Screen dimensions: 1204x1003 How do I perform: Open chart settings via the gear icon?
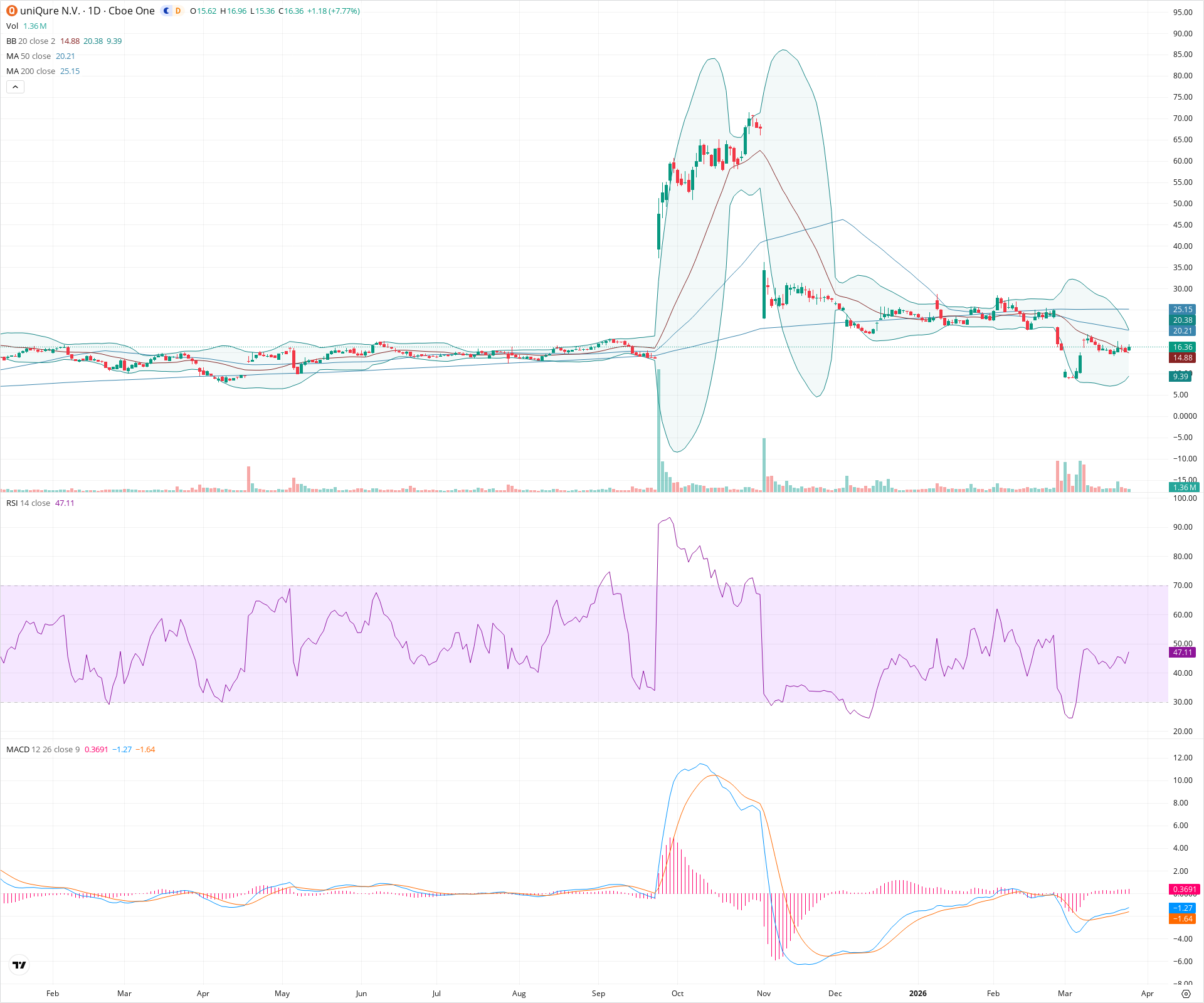tap(1187, 994)
